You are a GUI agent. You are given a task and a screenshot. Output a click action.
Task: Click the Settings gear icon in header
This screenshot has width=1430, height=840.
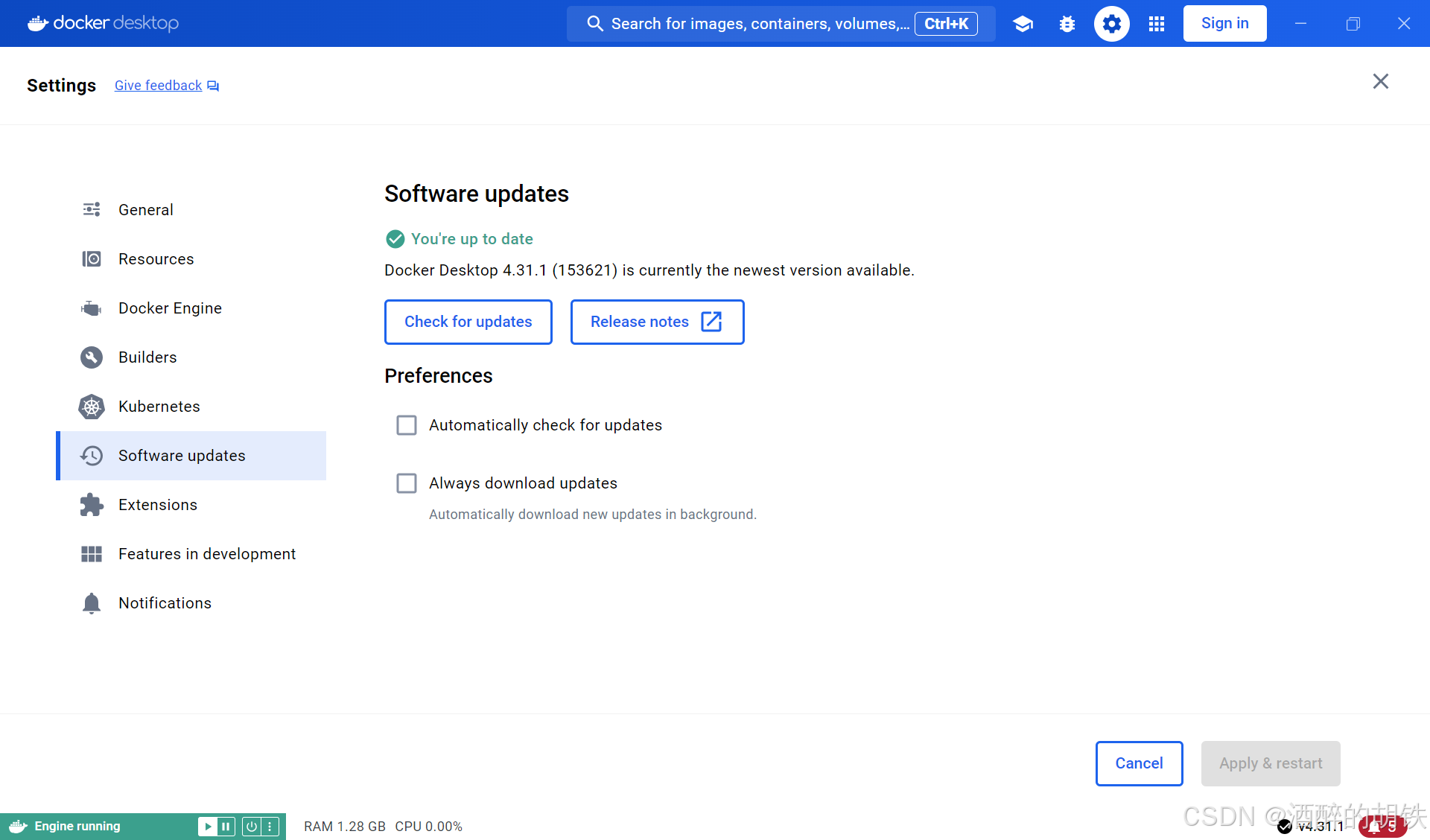coord(1111,24)
